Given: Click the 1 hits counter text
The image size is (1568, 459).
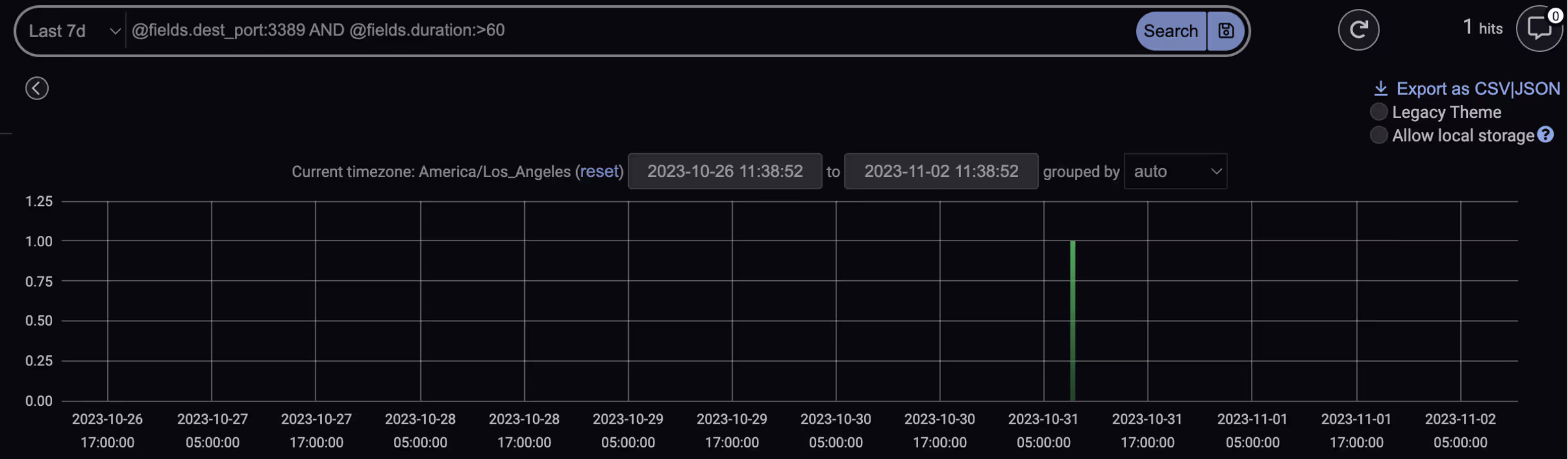Looking at the screenshot, I should 1483,28.
